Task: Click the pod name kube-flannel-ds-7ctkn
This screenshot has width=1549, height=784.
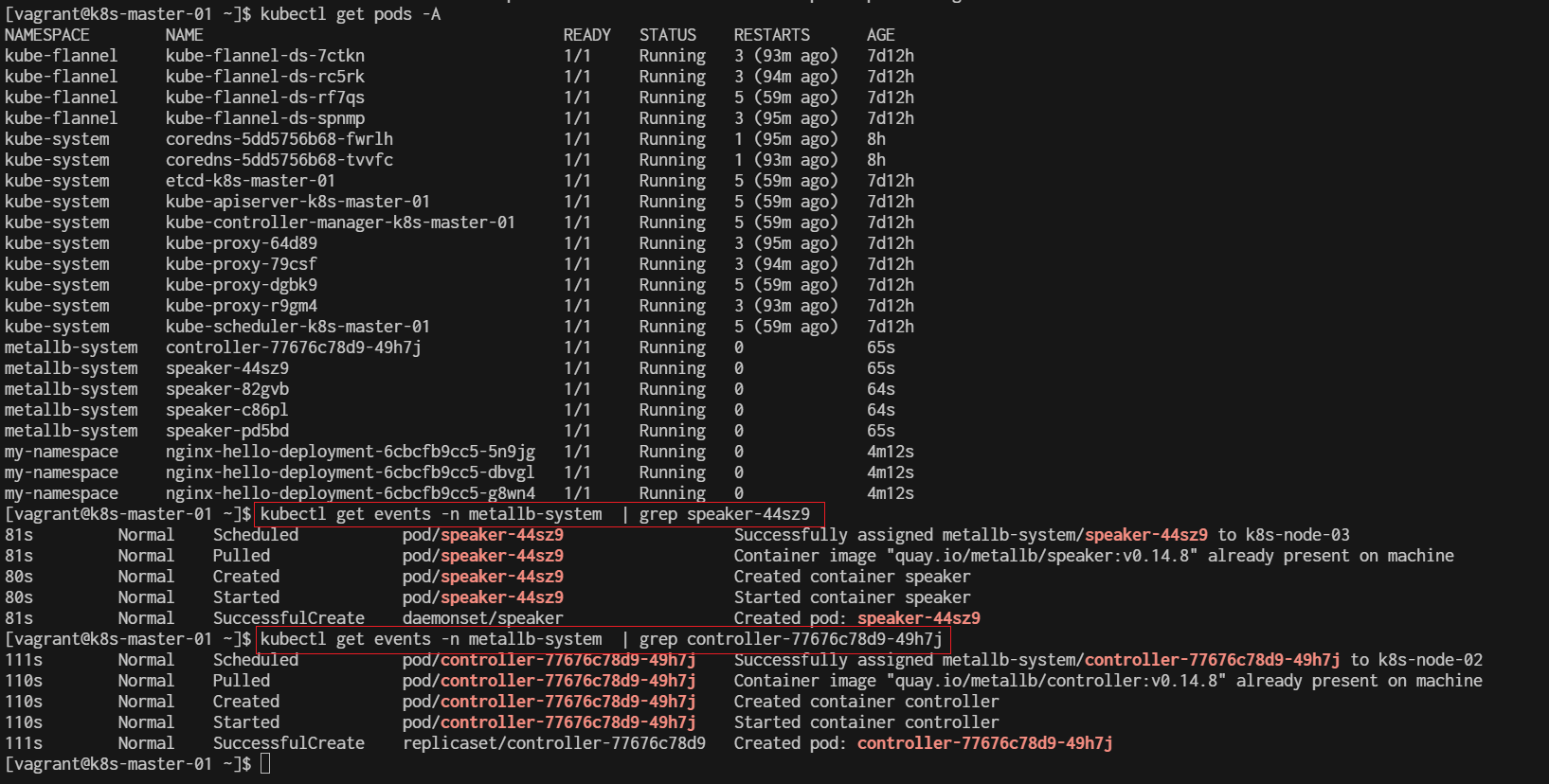Action: coord(265,56)
